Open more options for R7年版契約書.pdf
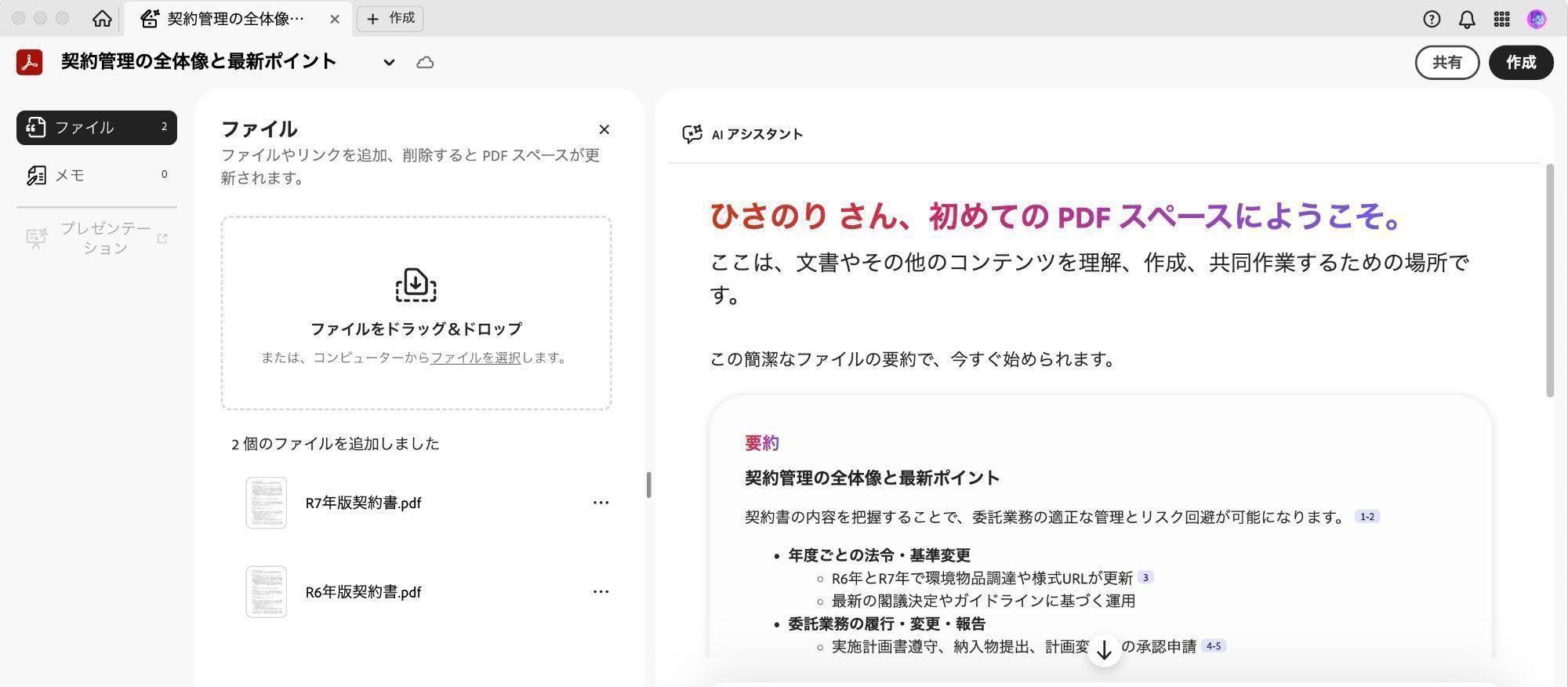 point(601,503)
